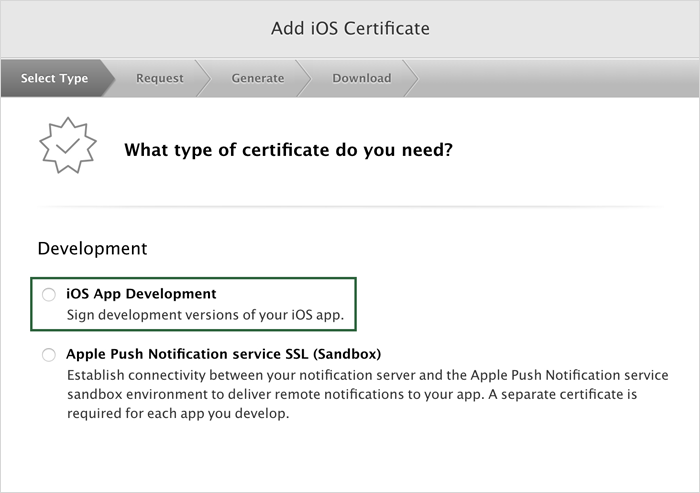
Task: Click 'Sign development versions of your iOS app.' text
Action: pyautogui.click(x=205, y=315)
